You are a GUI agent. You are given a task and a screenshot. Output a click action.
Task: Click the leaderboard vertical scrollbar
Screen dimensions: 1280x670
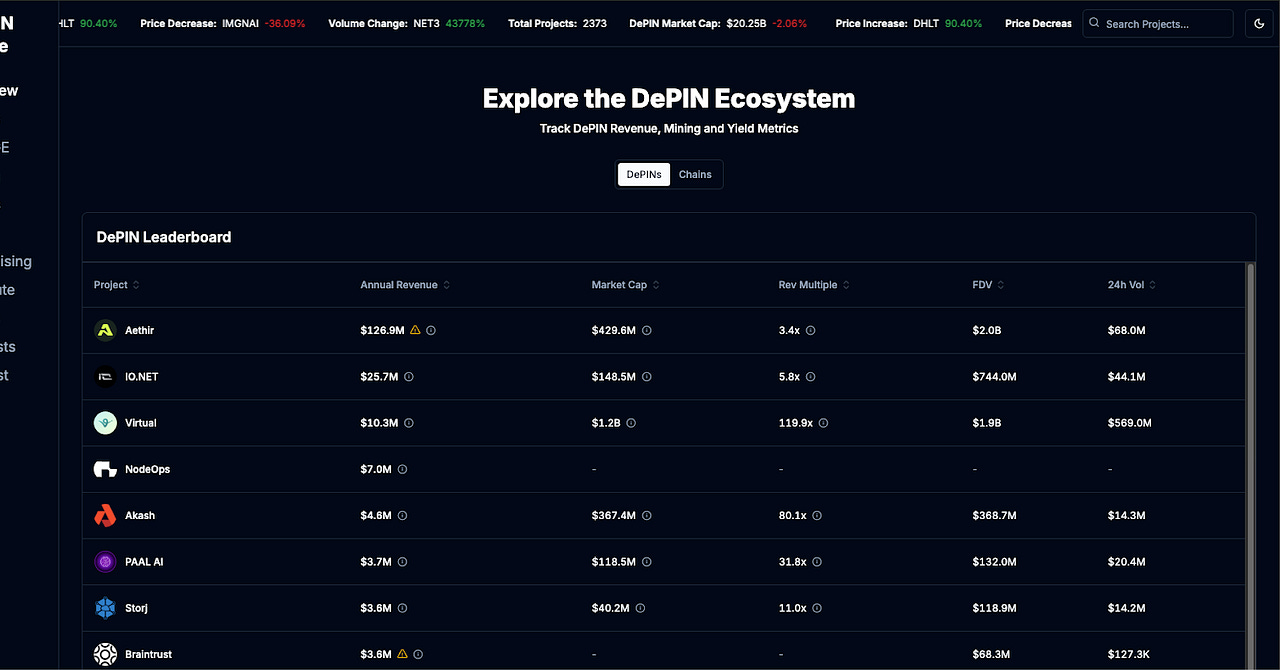pos(1250,466)
